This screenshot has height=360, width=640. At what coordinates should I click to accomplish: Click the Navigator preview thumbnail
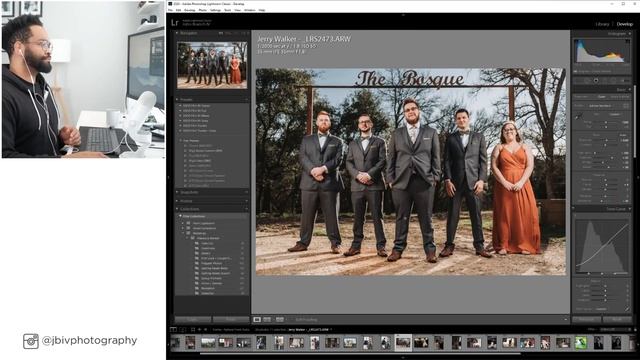[212, 65]
